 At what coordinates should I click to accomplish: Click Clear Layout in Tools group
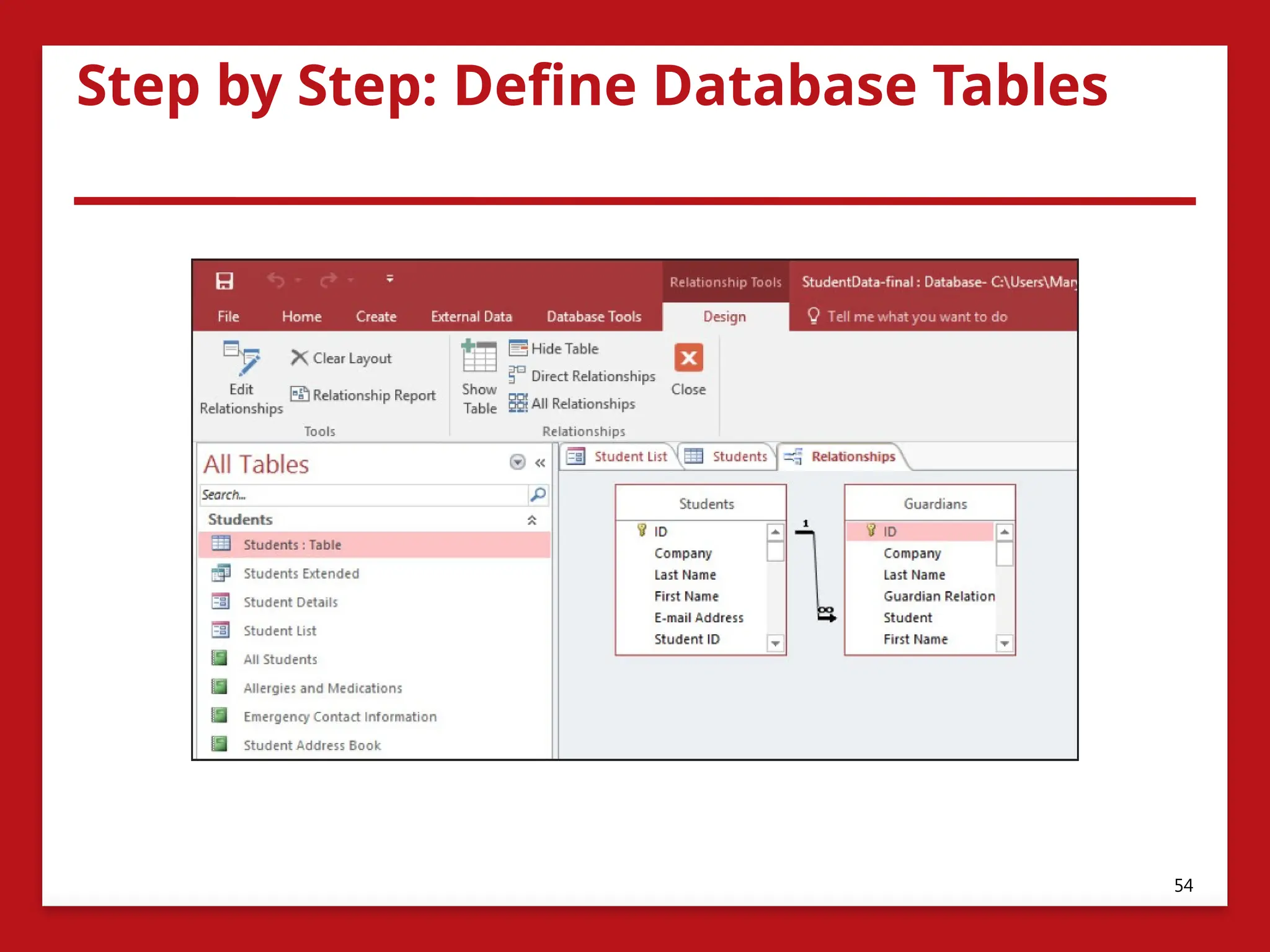(341, 358)
